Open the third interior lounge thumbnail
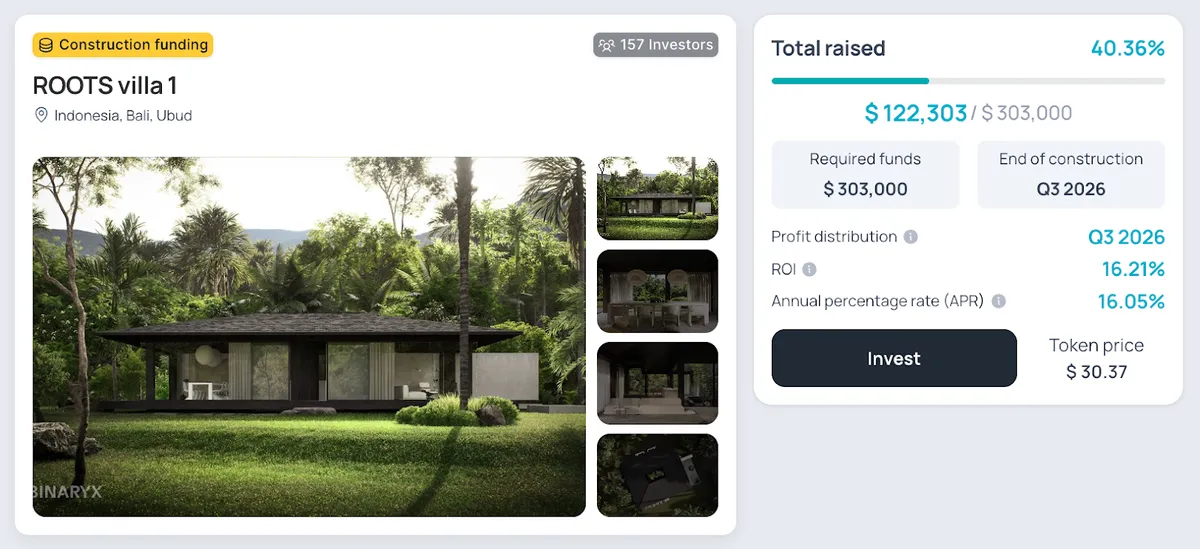Image resolution: width=1200 pixels, height=549 pixels. (x=657, y=383)
